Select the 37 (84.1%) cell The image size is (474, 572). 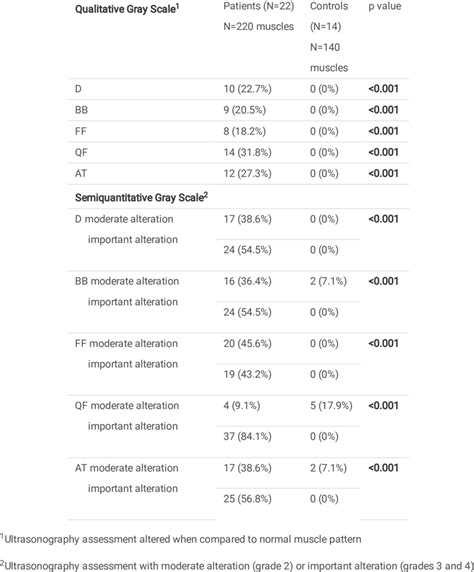(x=247, y=436)
